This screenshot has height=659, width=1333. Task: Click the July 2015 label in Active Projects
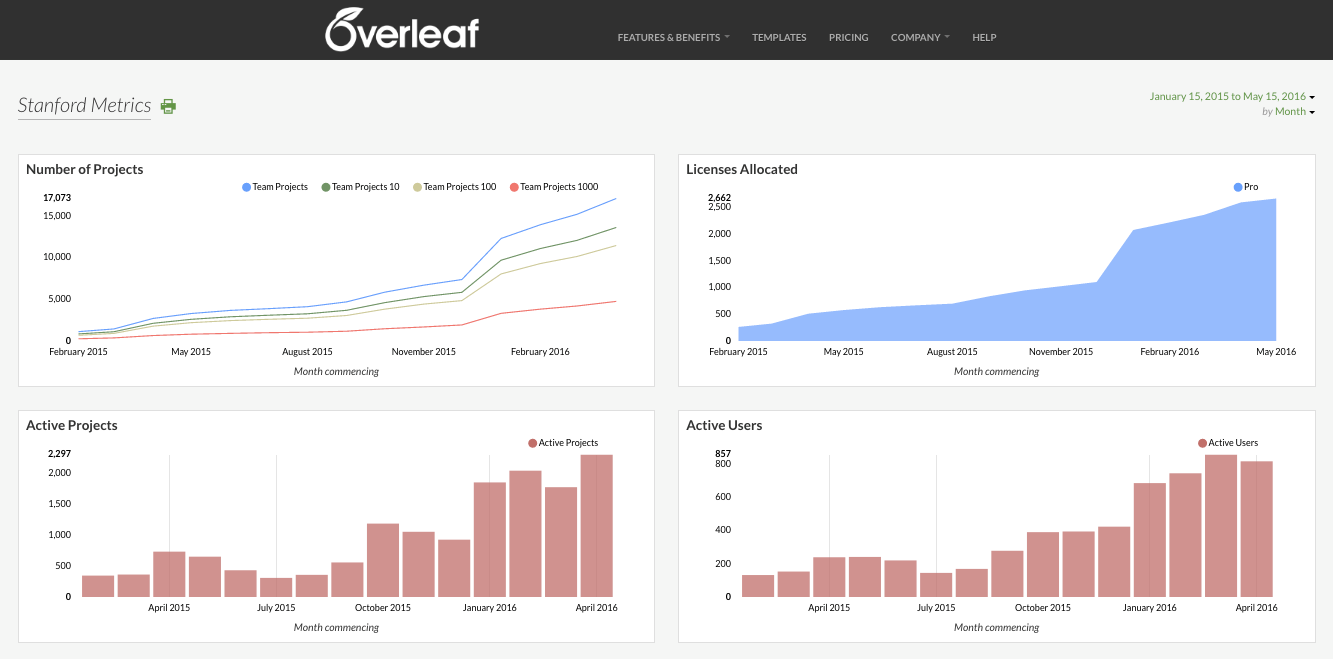tap(276, 608)
